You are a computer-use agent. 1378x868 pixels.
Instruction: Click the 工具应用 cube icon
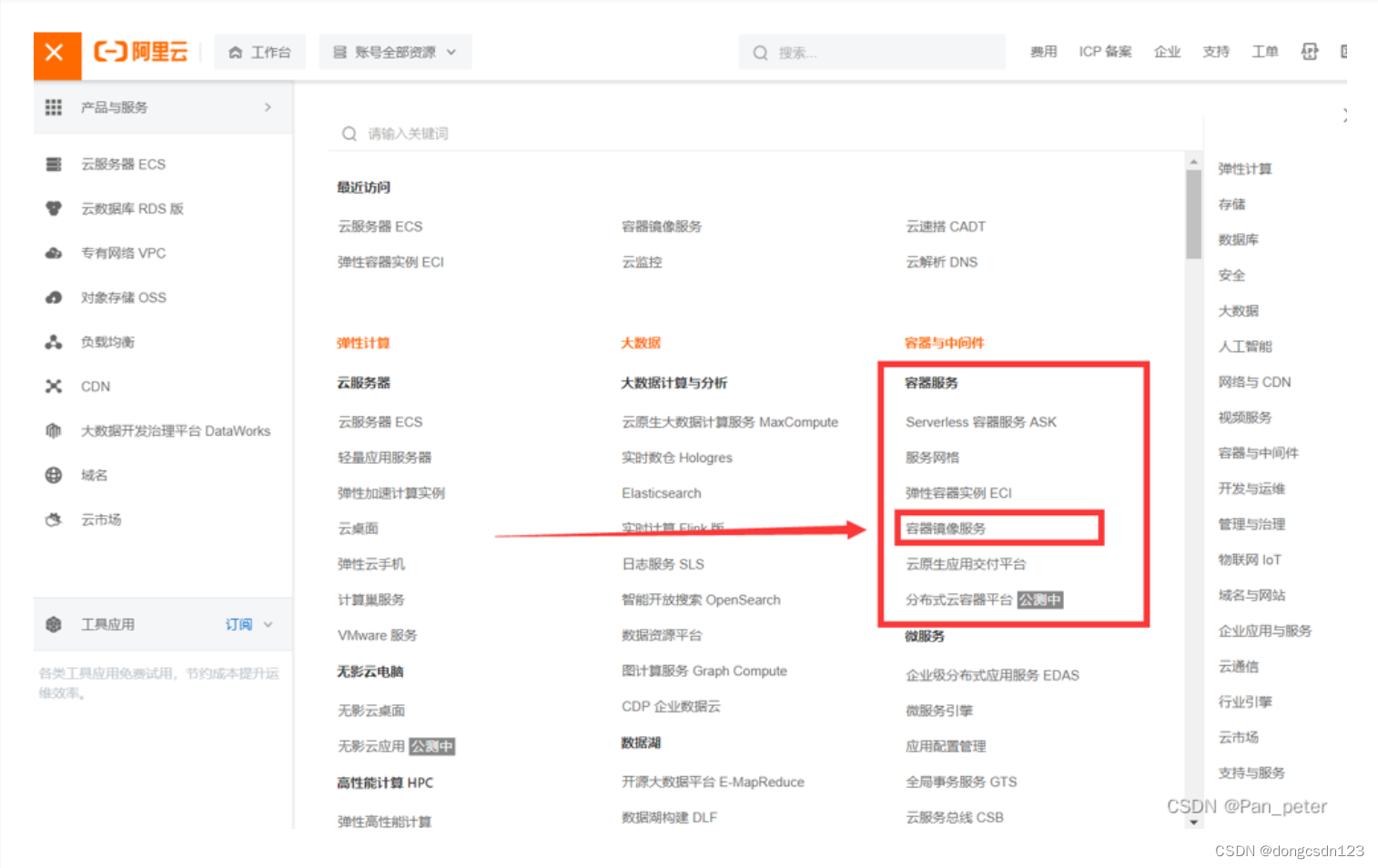[54, 624]
